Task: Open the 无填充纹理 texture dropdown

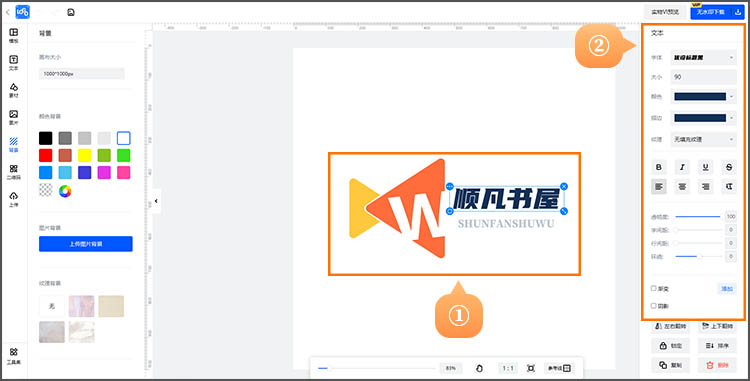Action: 703,139
